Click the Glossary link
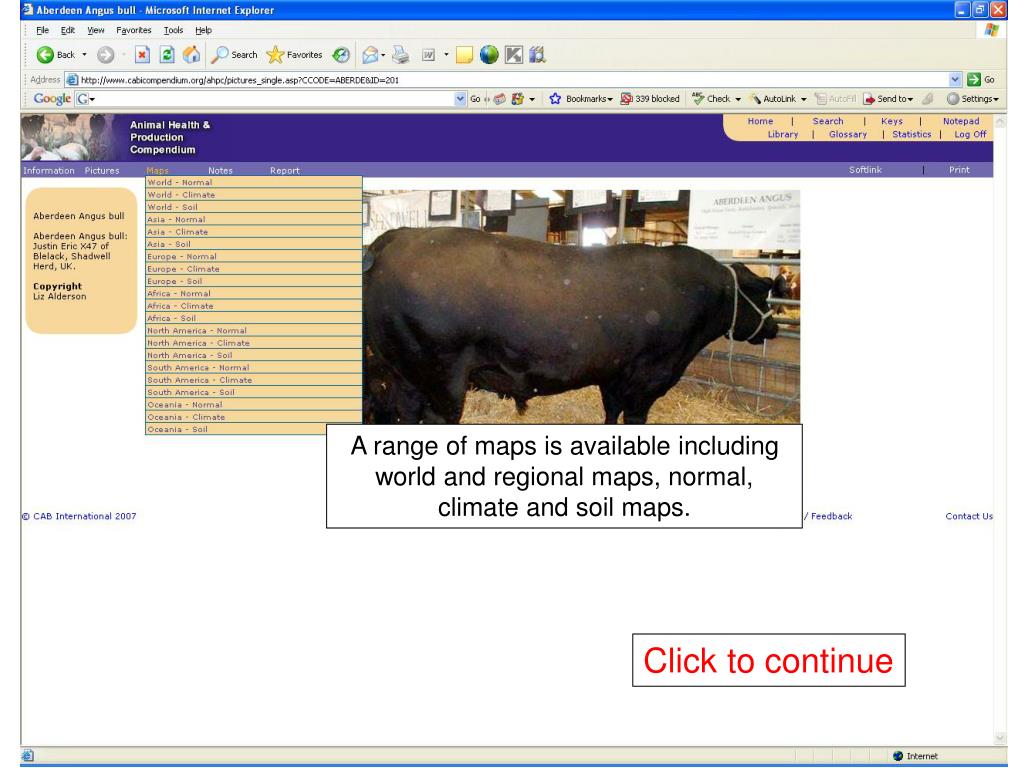The width and height of the screenshot is (1024, 768). pyautogui.click(x=848, y=135)
